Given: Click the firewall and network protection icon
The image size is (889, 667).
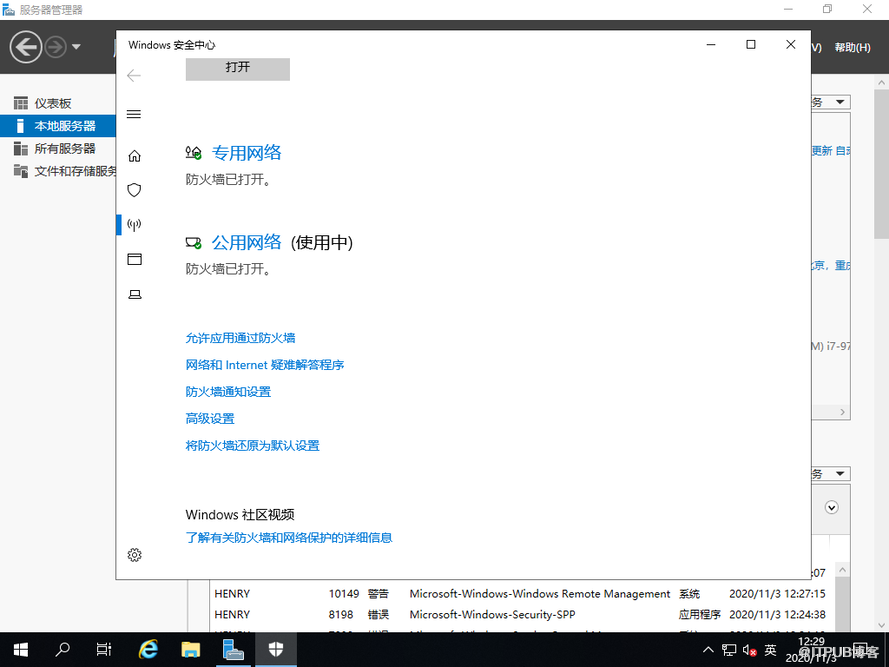Looking at the screenshot, I should [x=135, y=225].
